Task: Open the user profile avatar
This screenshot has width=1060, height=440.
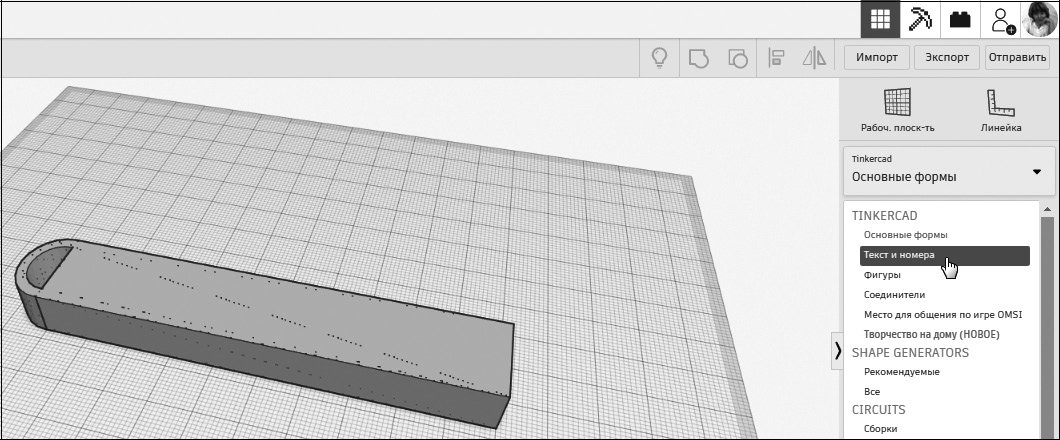Action: coord(1040,20)
